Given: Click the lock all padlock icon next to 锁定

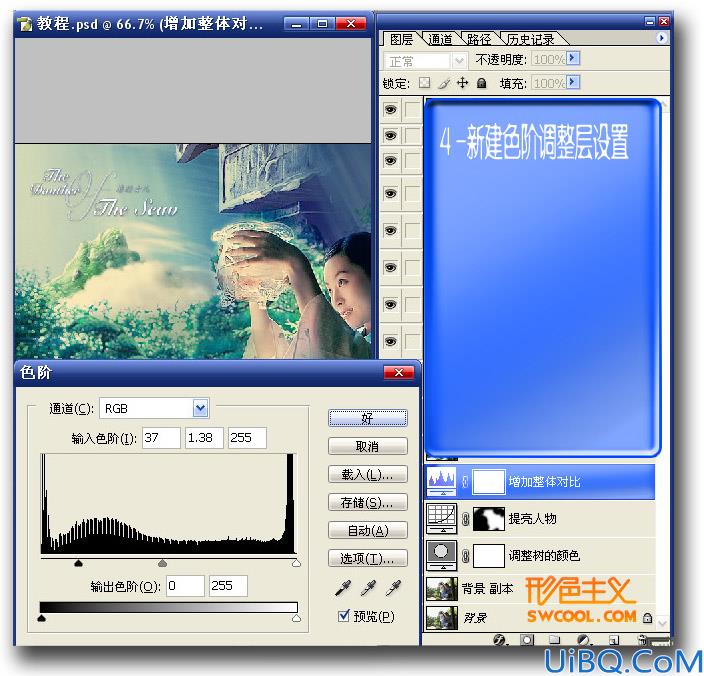Looking at the screenshot, I should [481, 83].
